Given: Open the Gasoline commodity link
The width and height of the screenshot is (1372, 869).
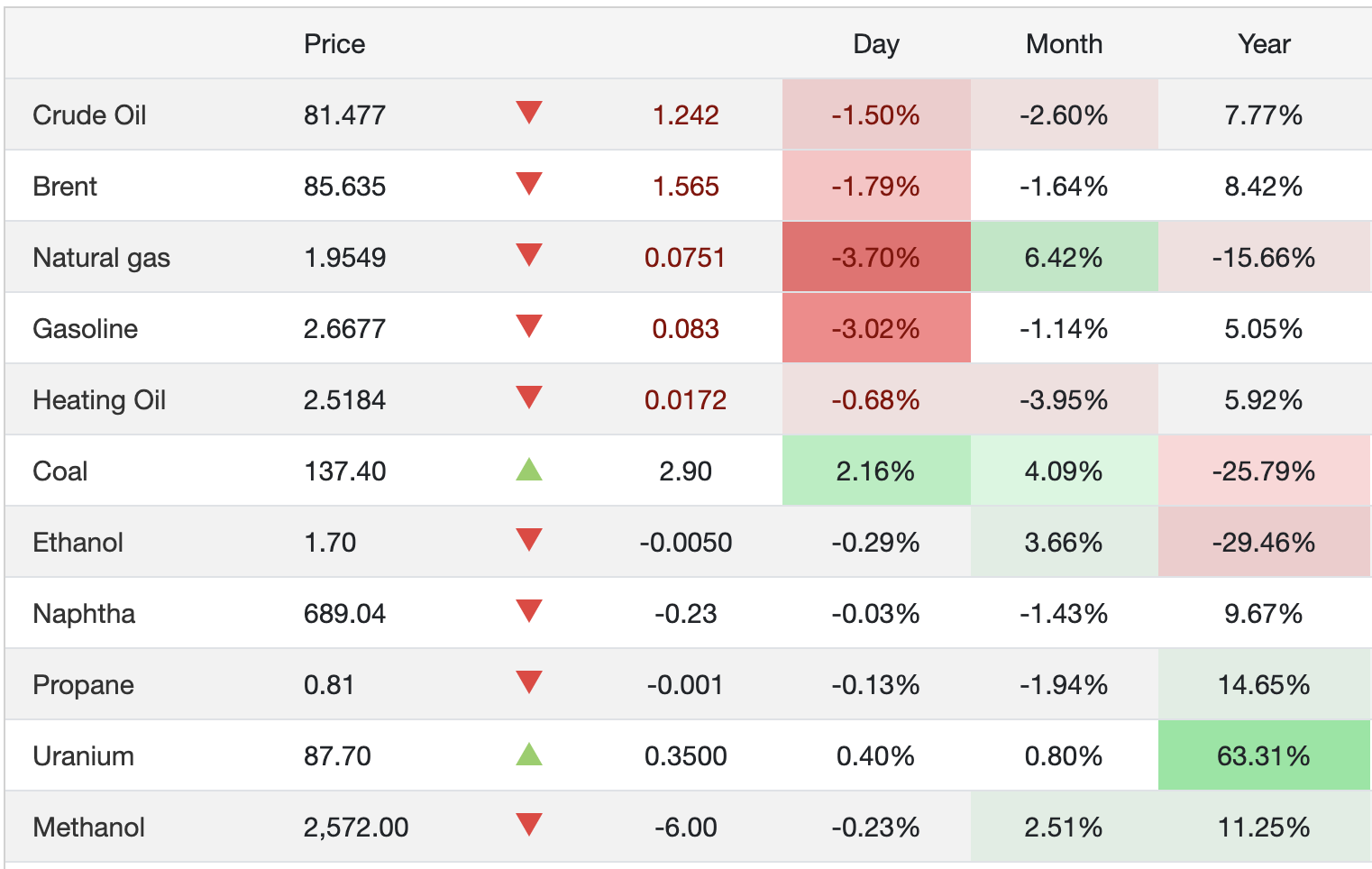Looking at the screenshot, I should (85, 329).
